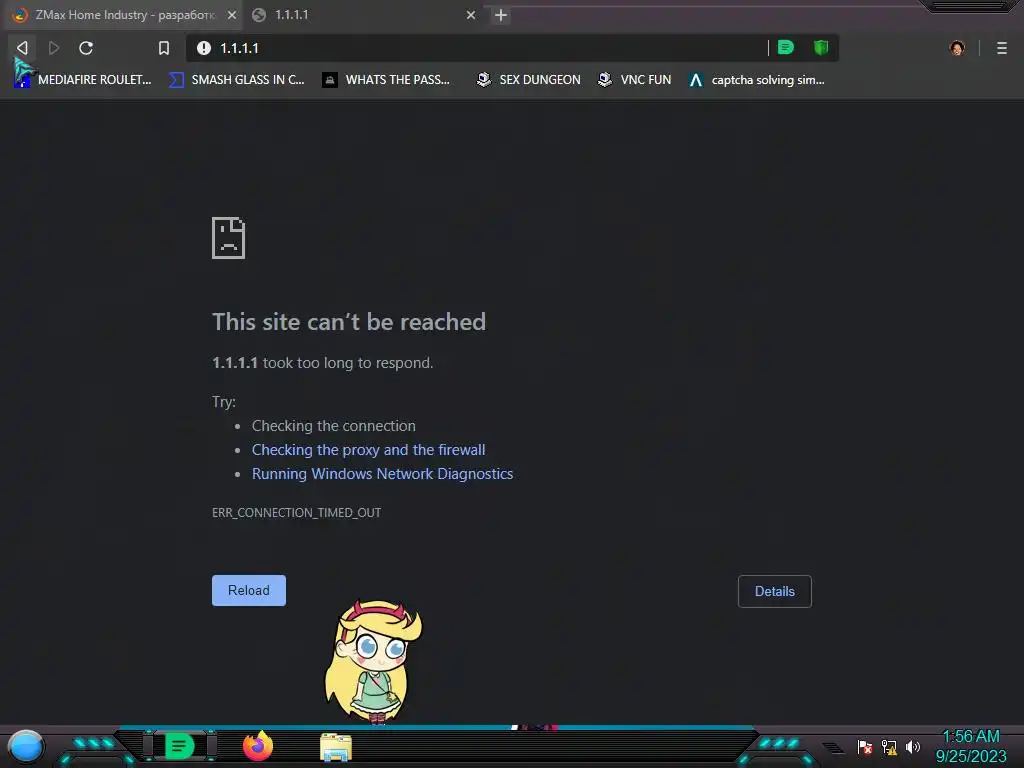Open WHATS THE PASS... bookmark
The height and width of the screenshot is (768, 1024).
click(386, 80)
